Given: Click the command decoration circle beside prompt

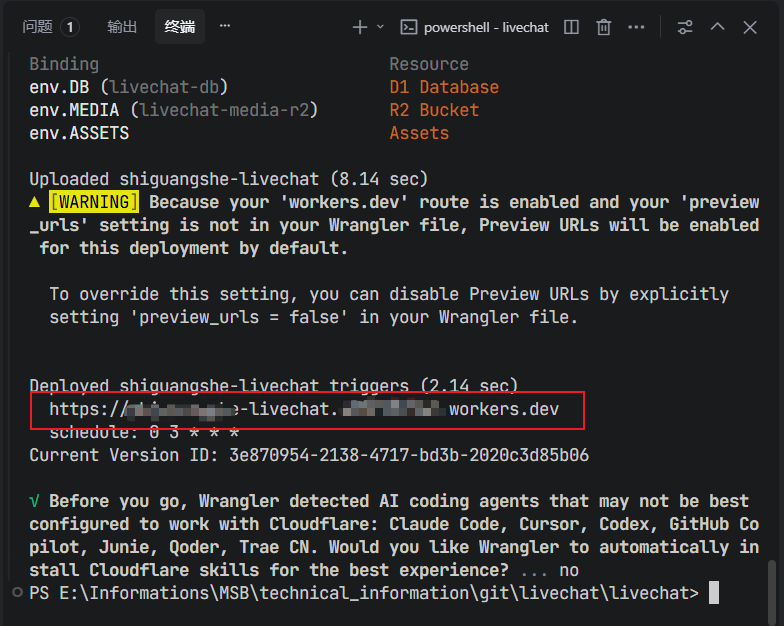Looking at the screenshot, I should point(18,592).
